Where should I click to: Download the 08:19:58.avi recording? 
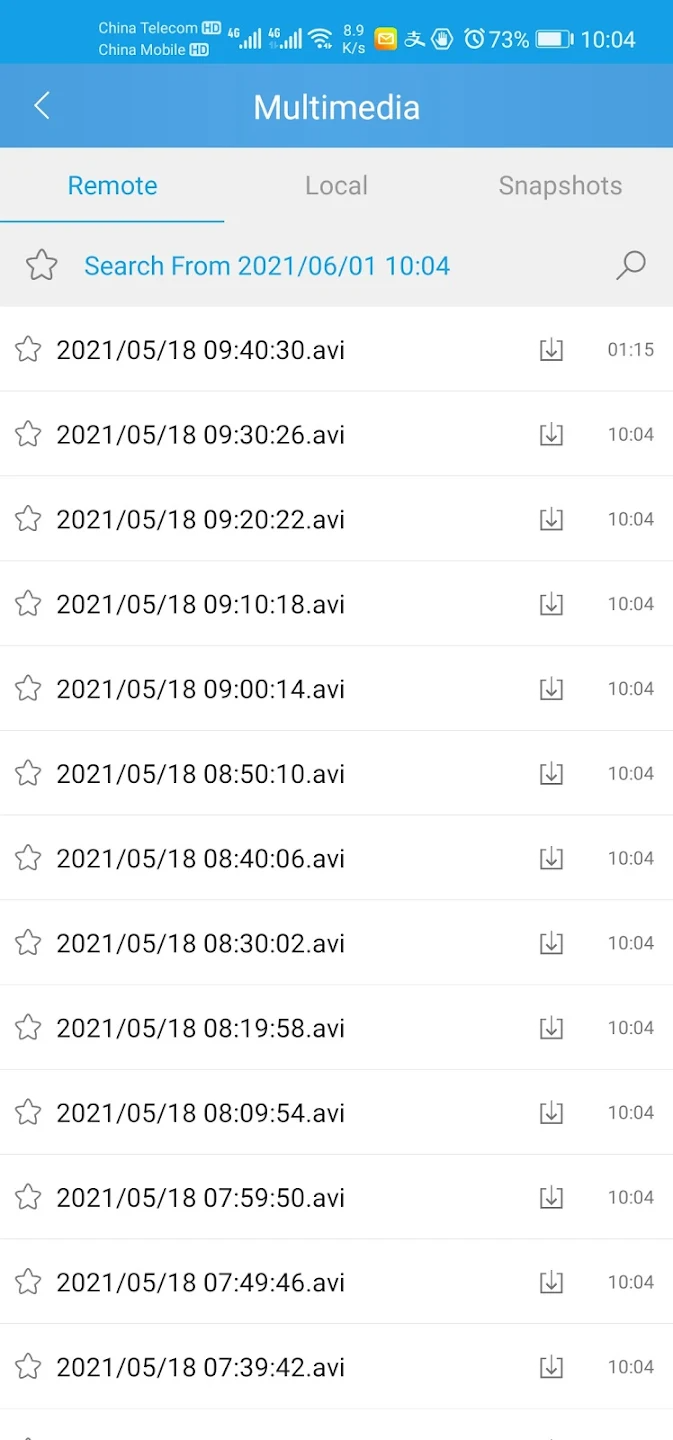click(551, 1027)
